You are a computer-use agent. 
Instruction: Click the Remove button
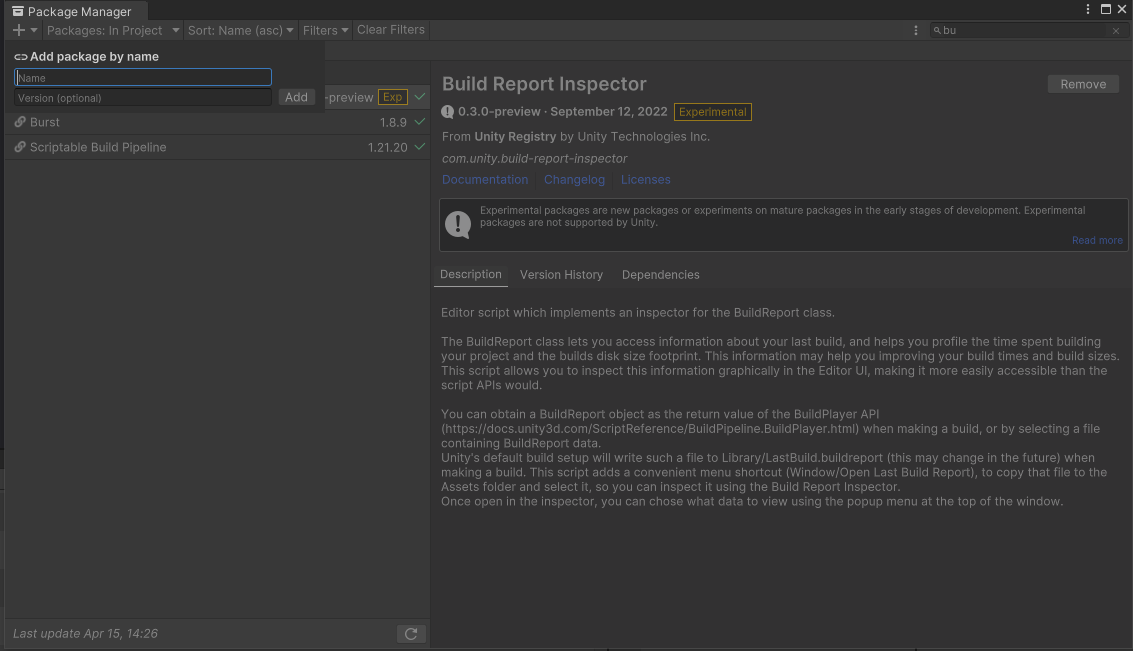(1083, 84)
